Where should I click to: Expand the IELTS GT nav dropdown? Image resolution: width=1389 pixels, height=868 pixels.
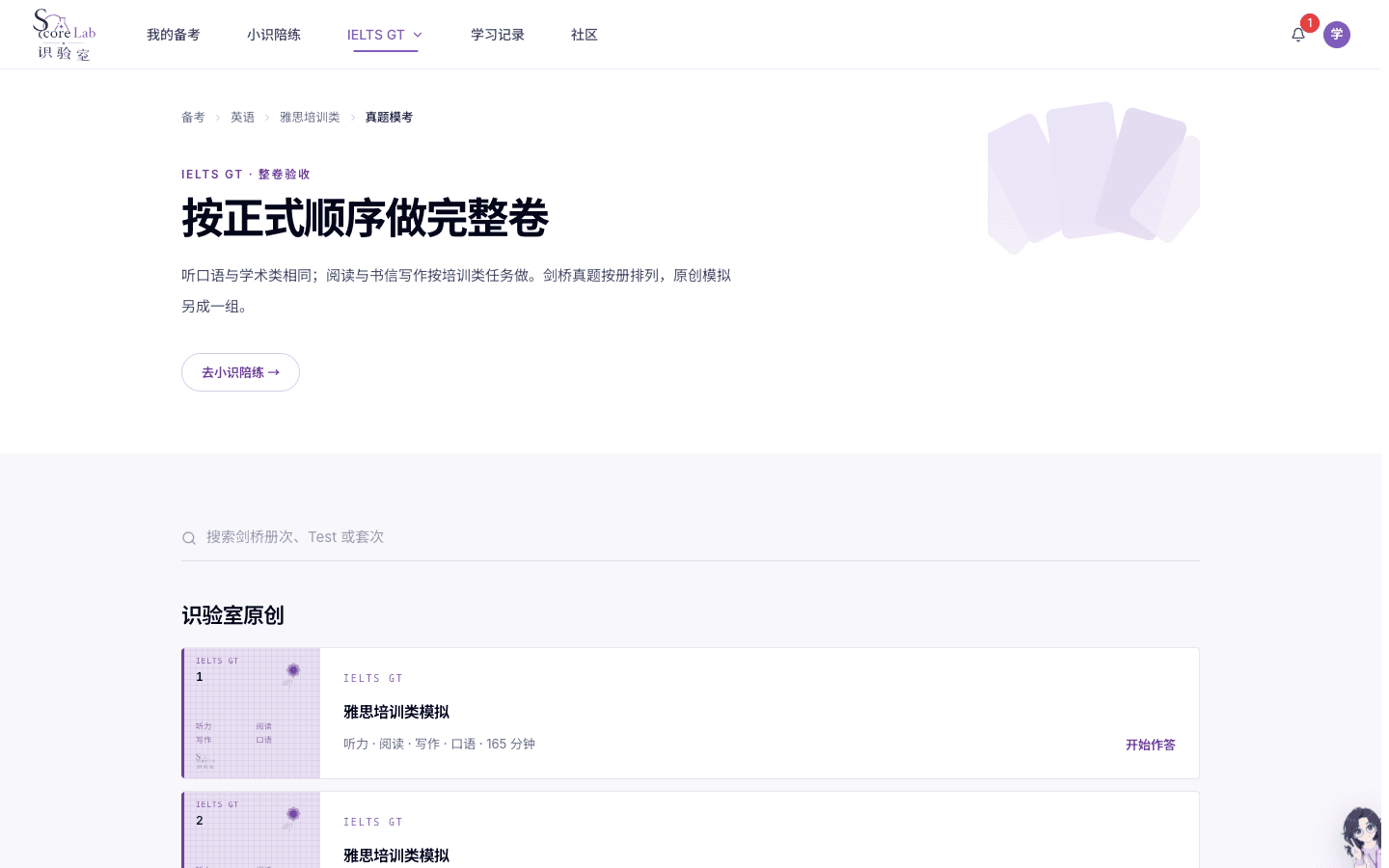tap(385, 35)
